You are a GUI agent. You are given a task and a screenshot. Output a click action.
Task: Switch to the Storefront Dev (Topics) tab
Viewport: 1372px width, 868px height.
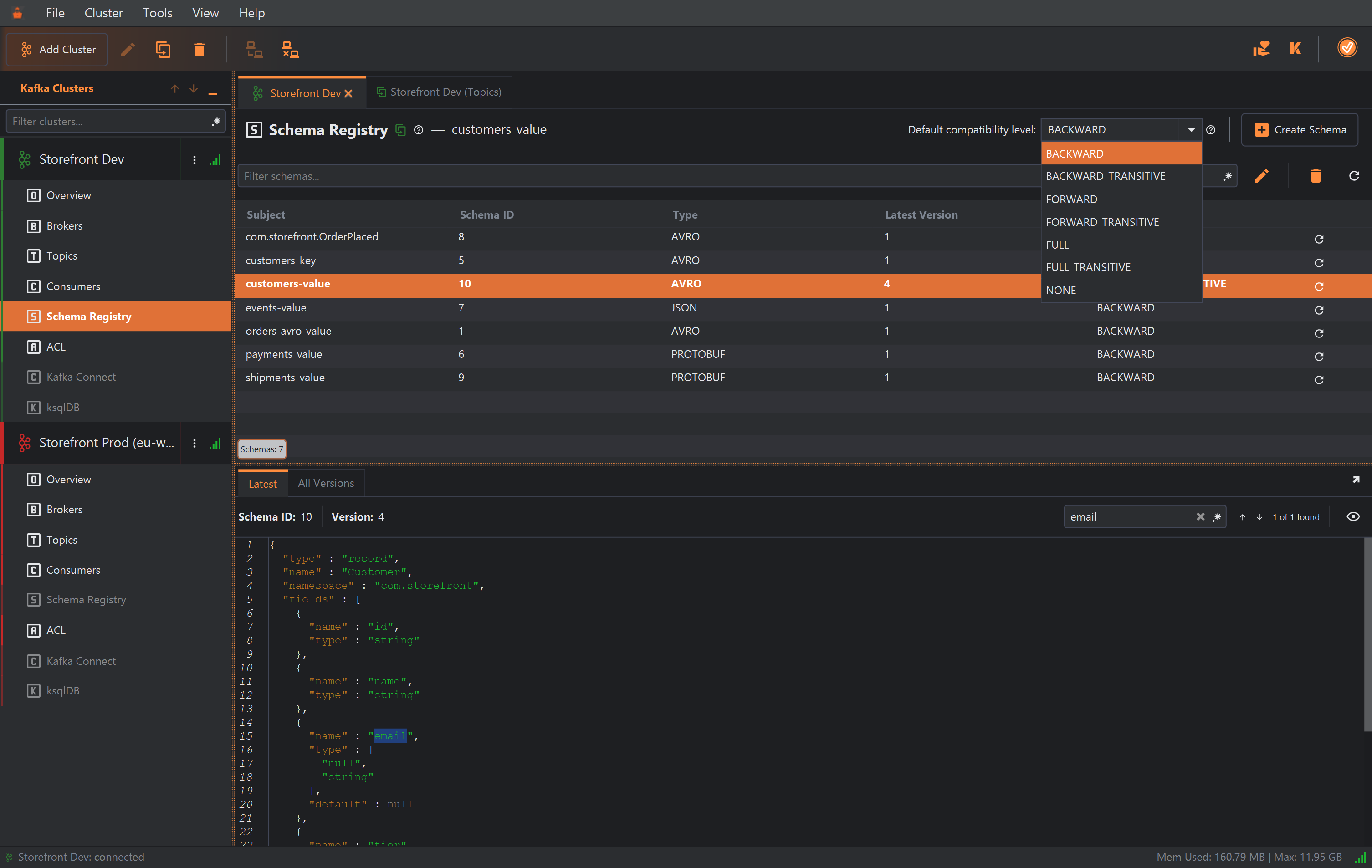tap(439, 92)
